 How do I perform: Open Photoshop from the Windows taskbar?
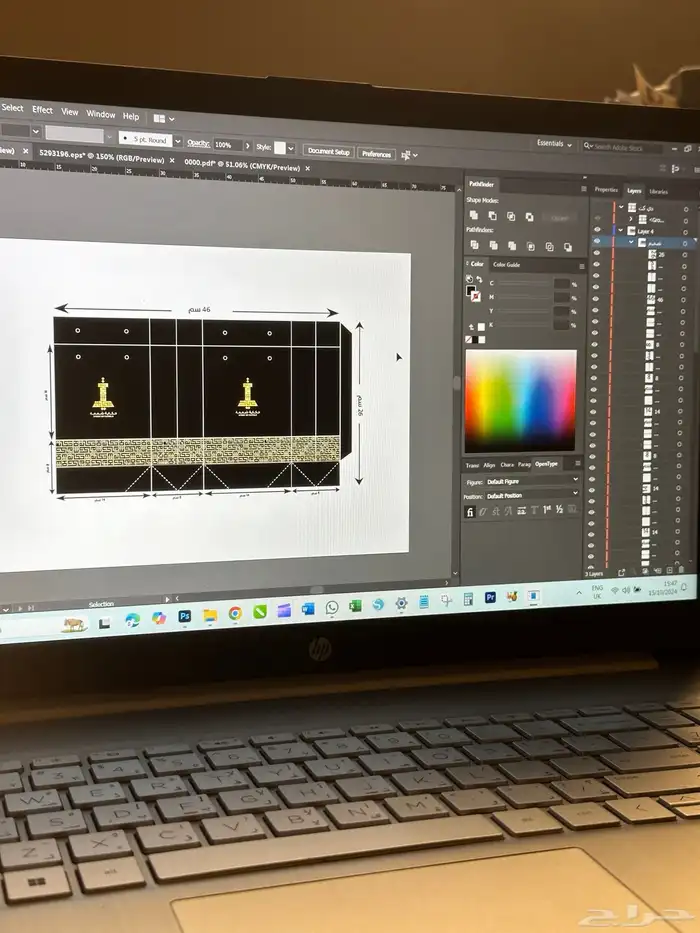[x=185, y=617]
